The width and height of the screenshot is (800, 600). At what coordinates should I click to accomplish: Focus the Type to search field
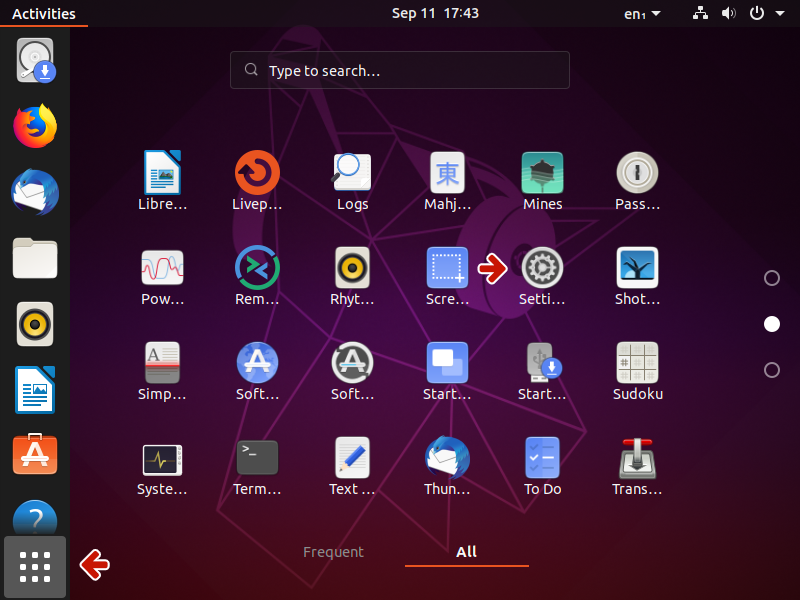[x=400, y=70]
